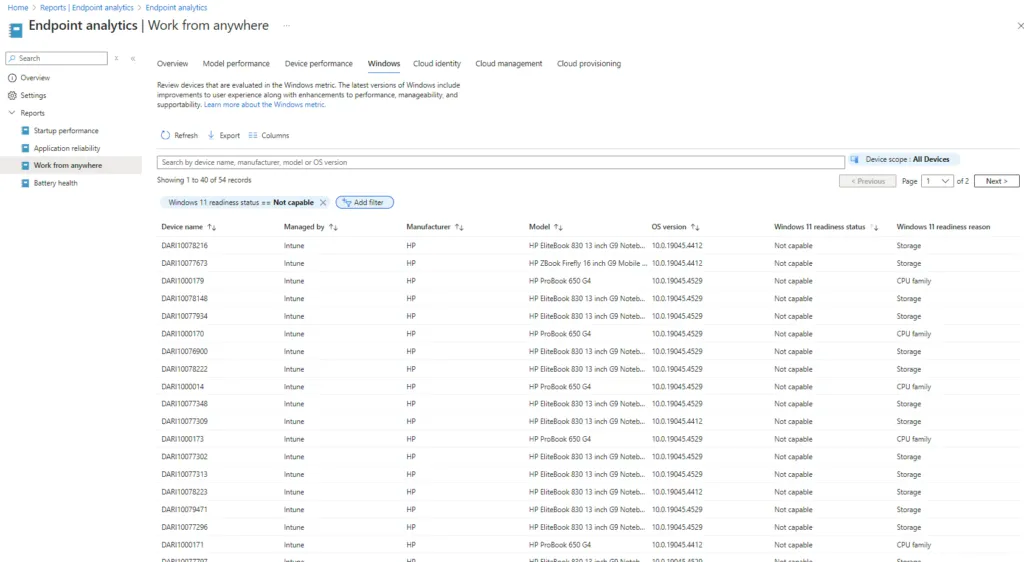Close the Endpoint analytics blade
This screenshot has width=1024, height=562.
pos(1019,25)
